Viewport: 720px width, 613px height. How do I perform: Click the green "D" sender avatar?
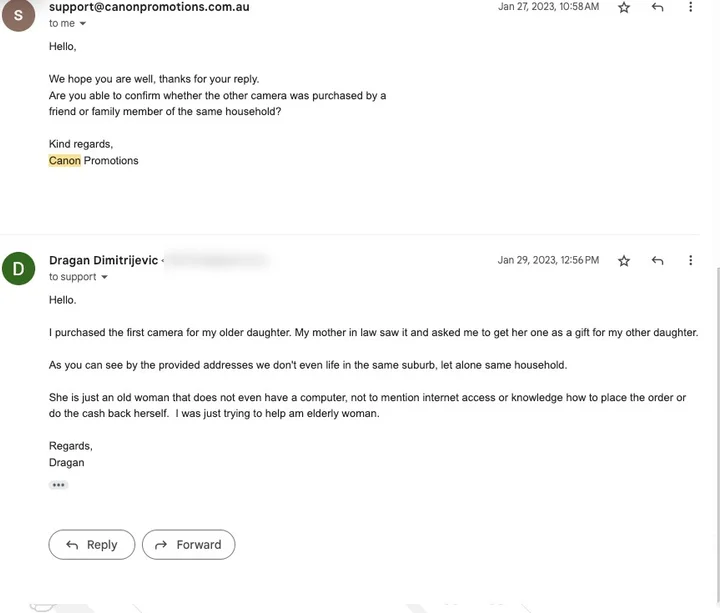click(18, 269)
